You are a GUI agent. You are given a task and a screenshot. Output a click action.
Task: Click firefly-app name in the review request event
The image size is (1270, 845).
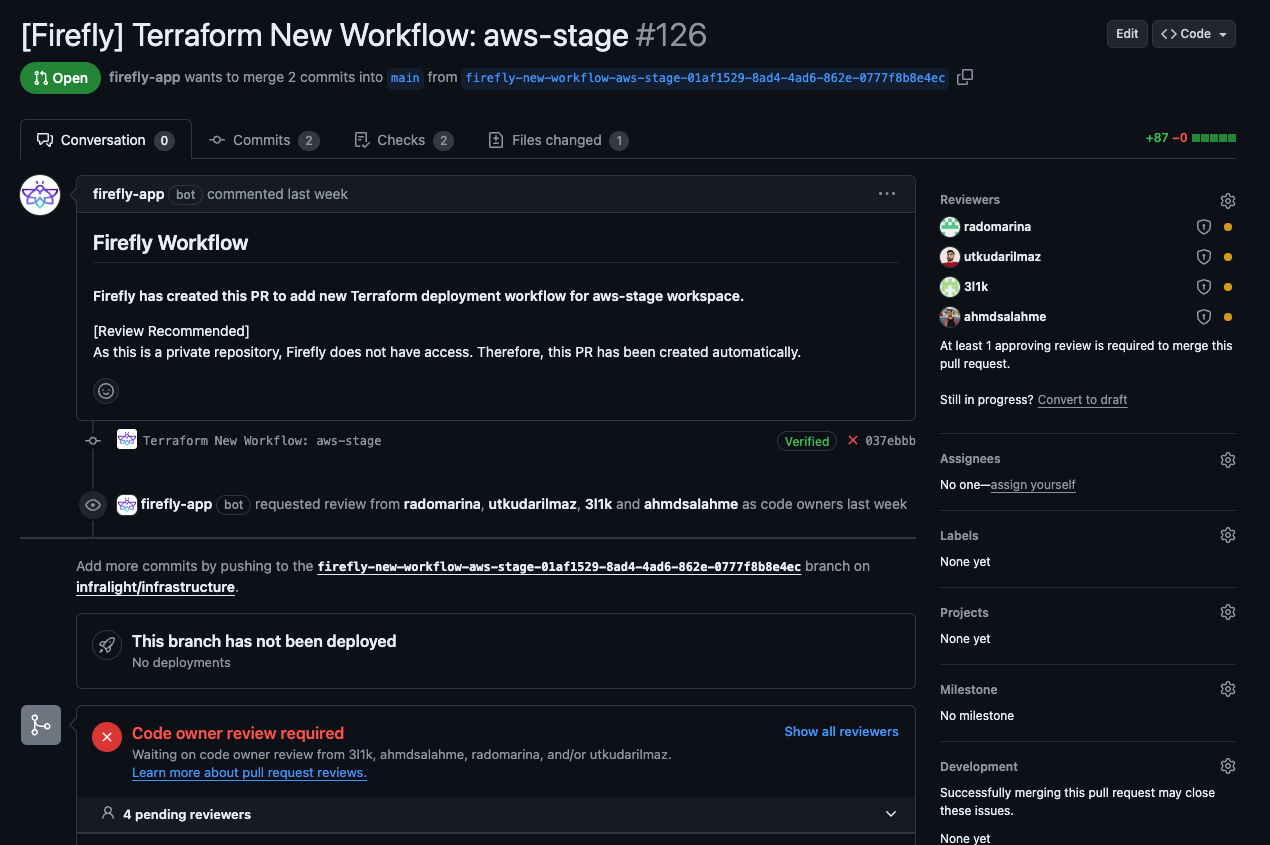[176, 504]
